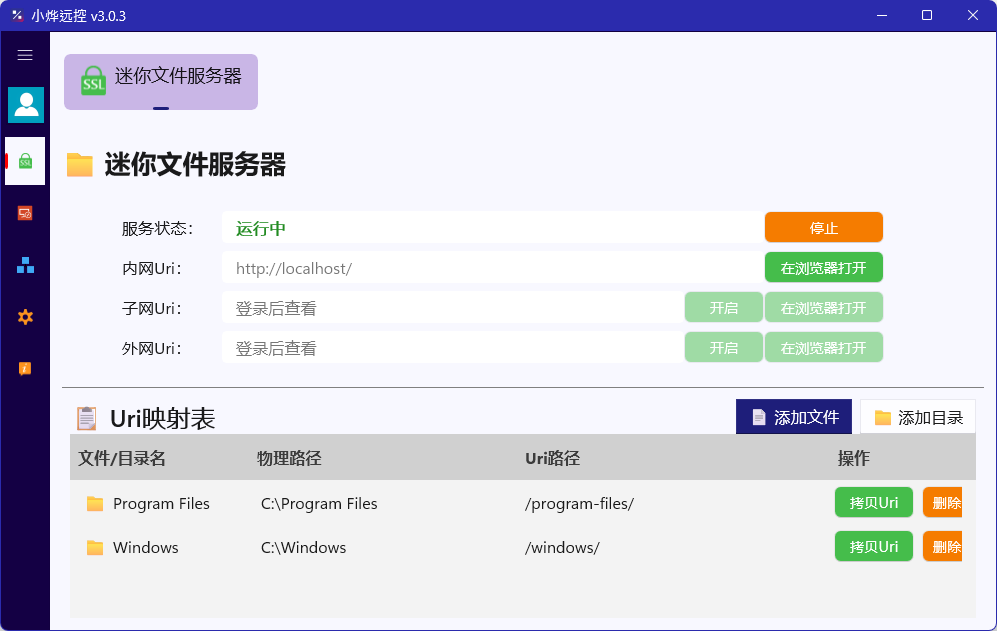This screenshot has height=631, width=997.
Task: Select the C:\Program Files path cell
Action: (319, 504)
